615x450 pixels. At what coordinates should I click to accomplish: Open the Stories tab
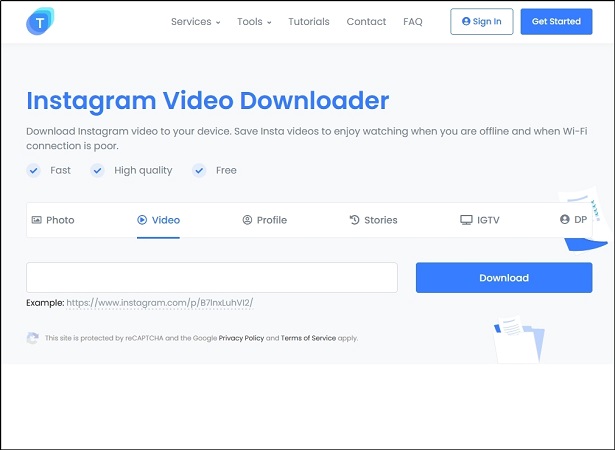[x=373, y=220]
